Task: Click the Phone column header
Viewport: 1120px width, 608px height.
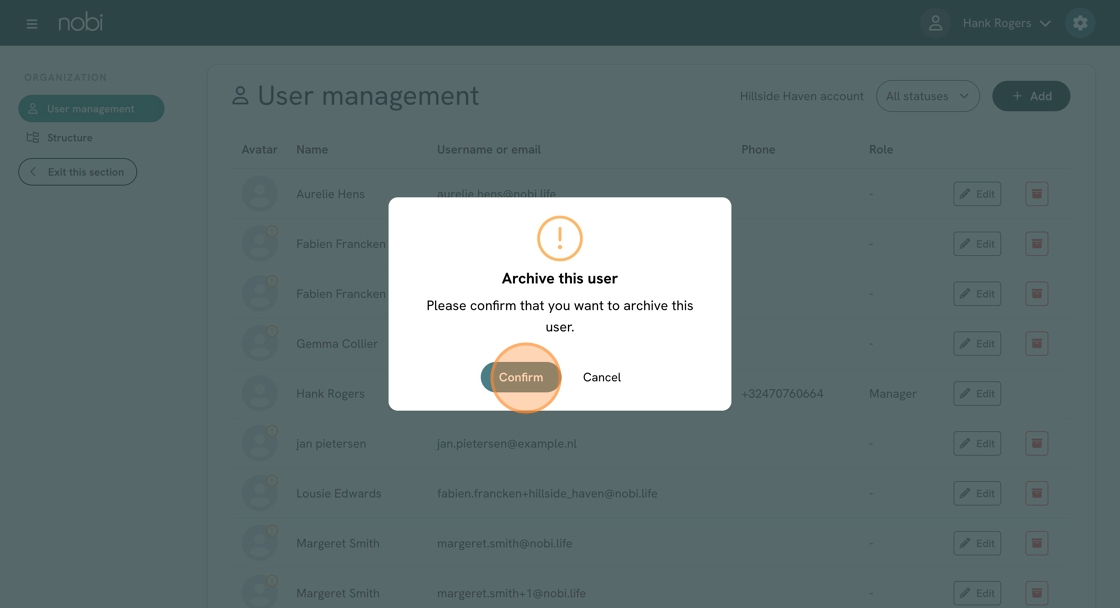Action: coord(758,149)
